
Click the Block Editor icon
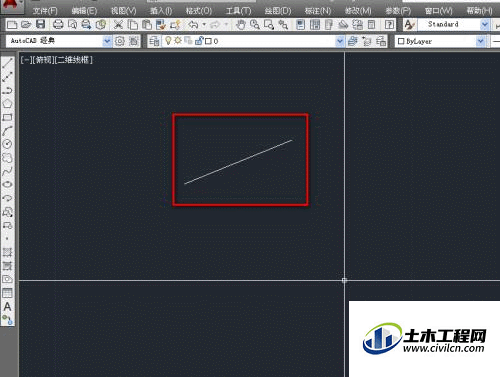[175, 24]
